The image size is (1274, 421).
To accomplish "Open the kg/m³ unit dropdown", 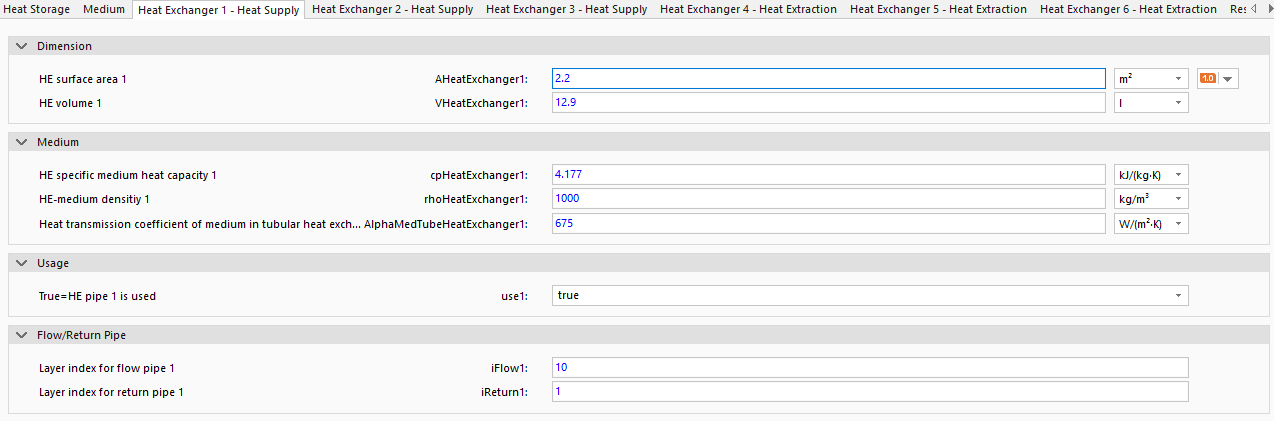I will coord(1151,199).
